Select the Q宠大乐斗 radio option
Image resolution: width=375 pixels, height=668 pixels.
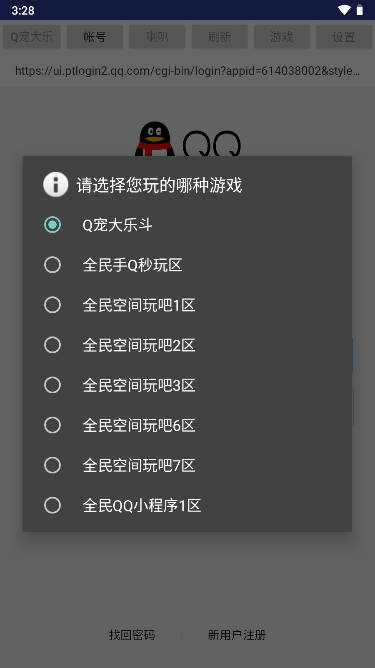click(x=187, y=225)
